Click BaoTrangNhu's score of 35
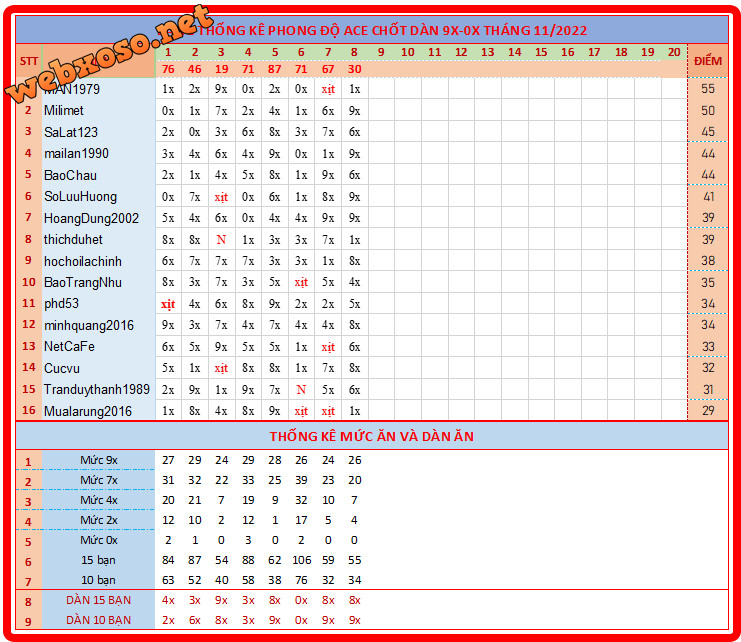Viewport: 741px width, 642px height. click(707, 282)
